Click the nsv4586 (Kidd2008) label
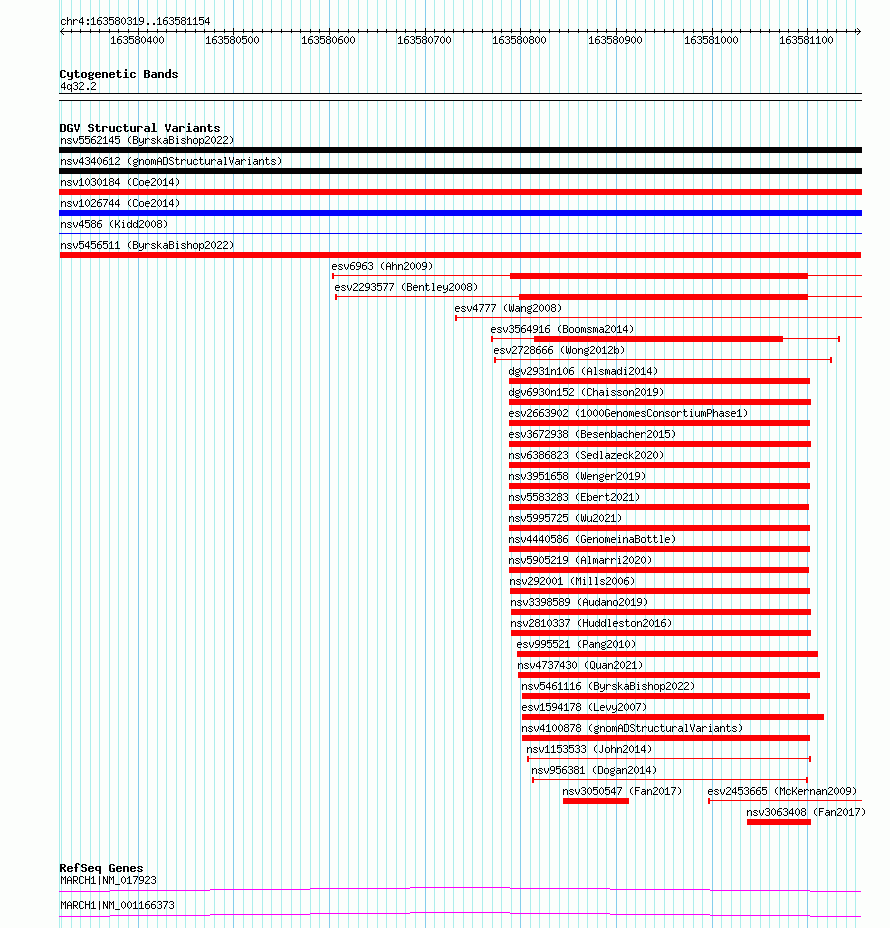This screenshot has width=890, height=928. click(x=114, y=224)
